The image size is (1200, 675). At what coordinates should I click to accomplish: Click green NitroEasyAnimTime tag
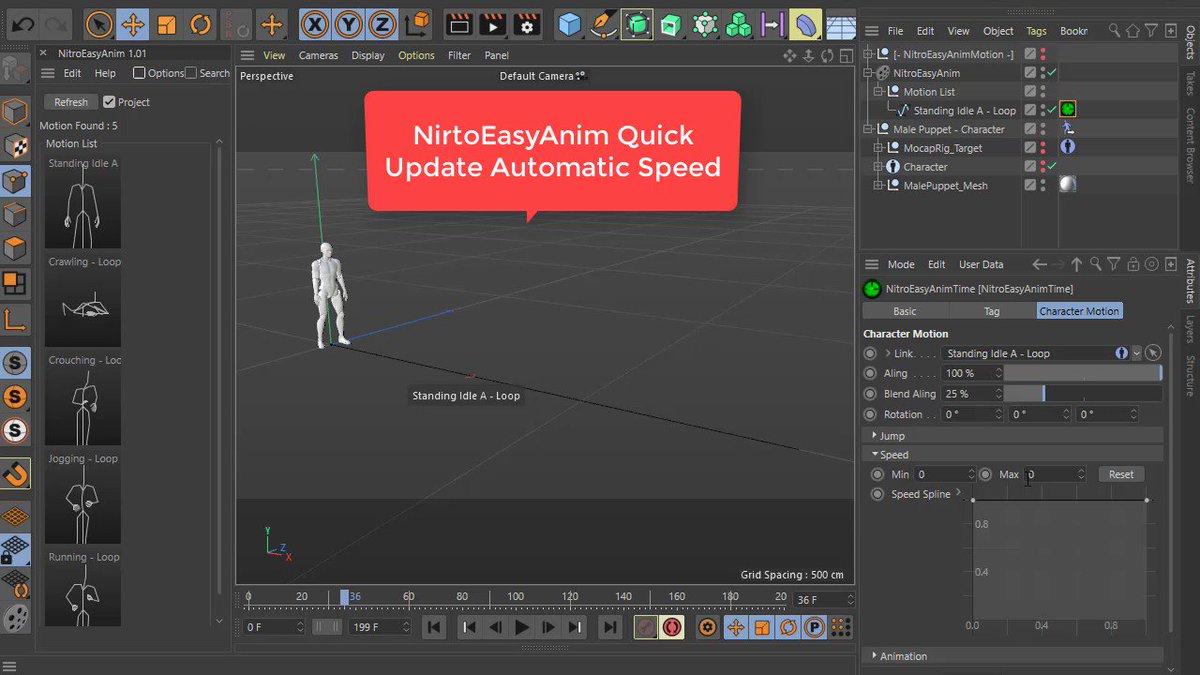[x=1067, y=110]
